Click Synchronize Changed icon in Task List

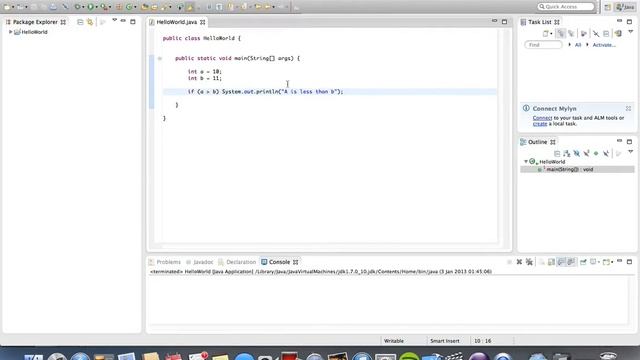pyautogui.click(x=618, y=33)
